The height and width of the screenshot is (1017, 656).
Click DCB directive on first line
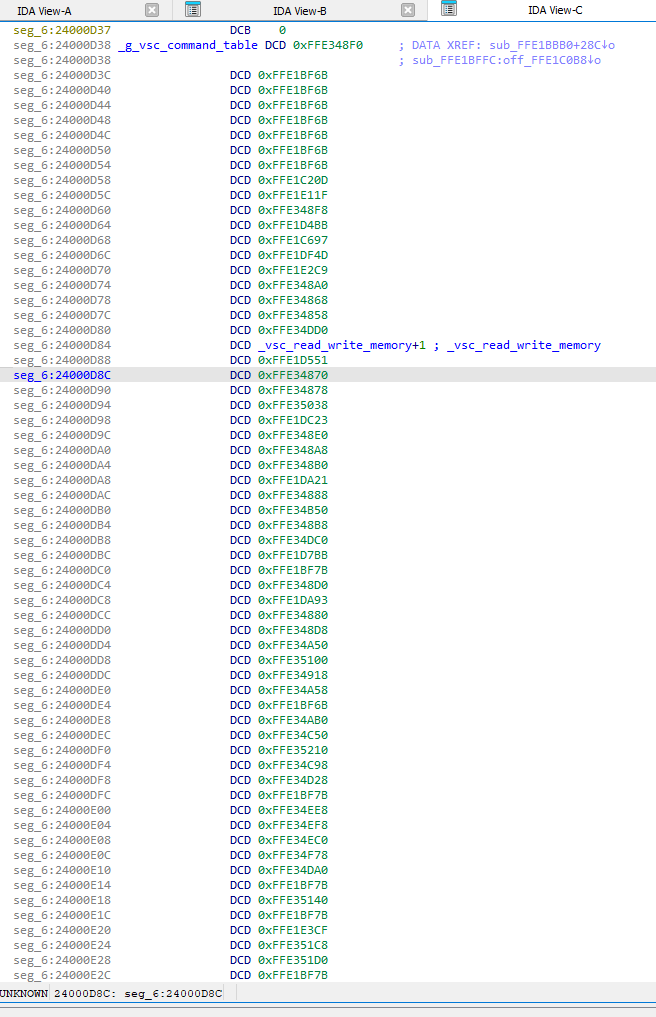pyautogui.click(x=240, y=30)
